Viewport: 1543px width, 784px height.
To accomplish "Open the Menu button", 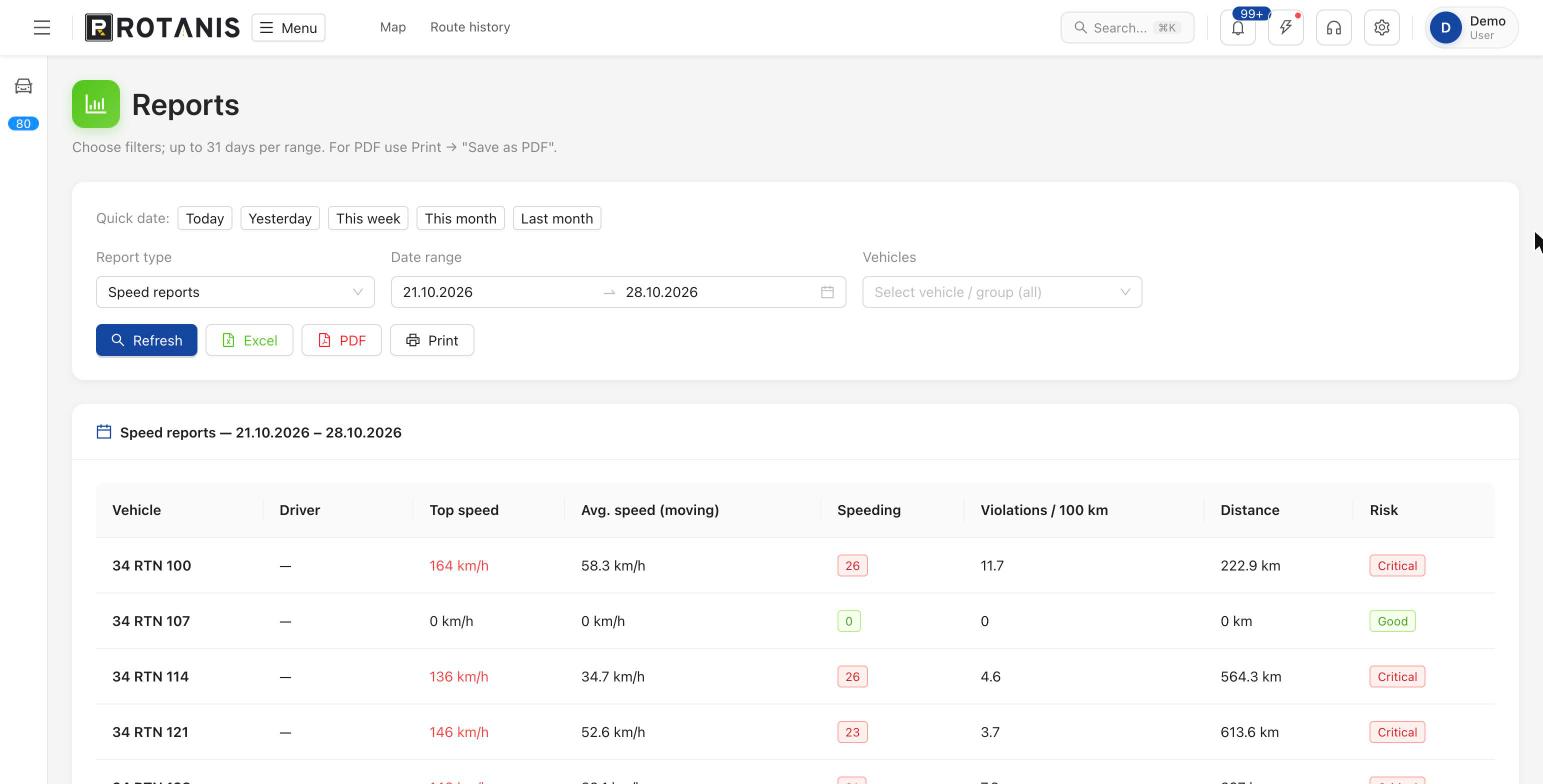I will pos(288,28).
